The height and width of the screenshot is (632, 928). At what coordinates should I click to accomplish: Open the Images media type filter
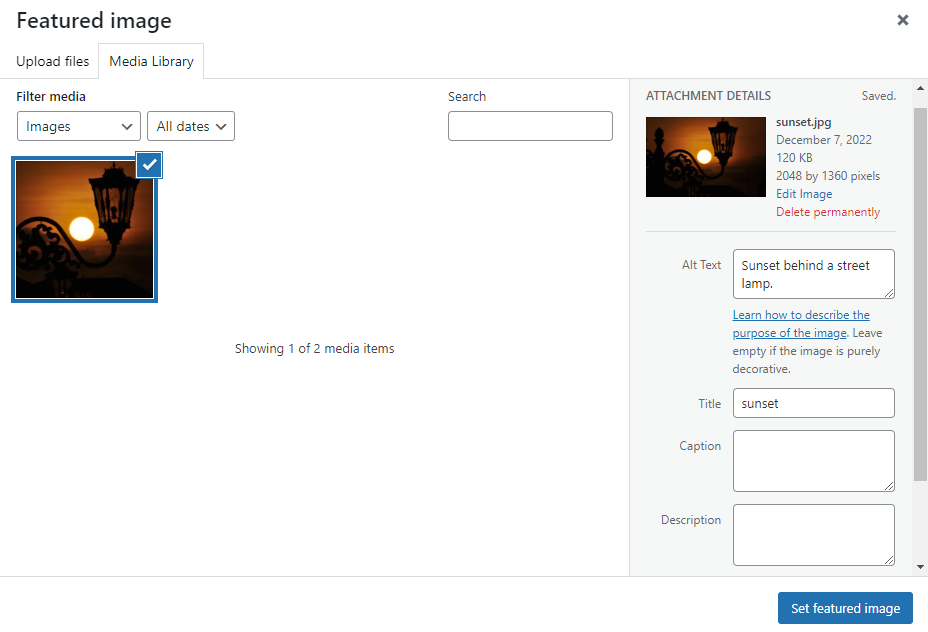tap(78, 126)
